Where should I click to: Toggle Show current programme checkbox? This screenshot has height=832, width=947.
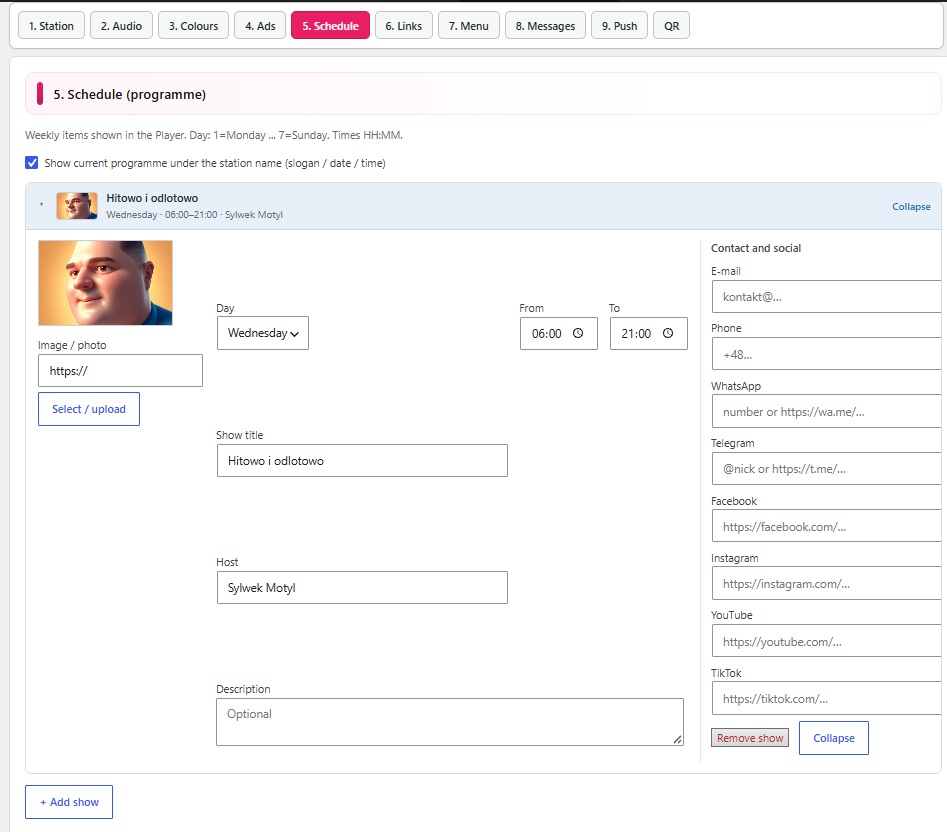coord(31,163)
